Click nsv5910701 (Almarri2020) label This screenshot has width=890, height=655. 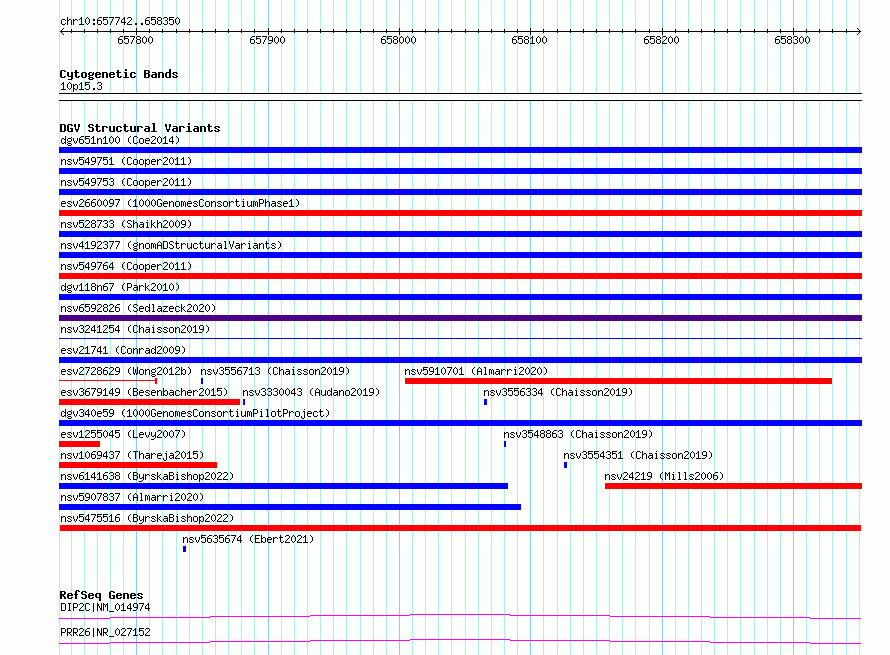pyautogui.click(x=476, y=371)
